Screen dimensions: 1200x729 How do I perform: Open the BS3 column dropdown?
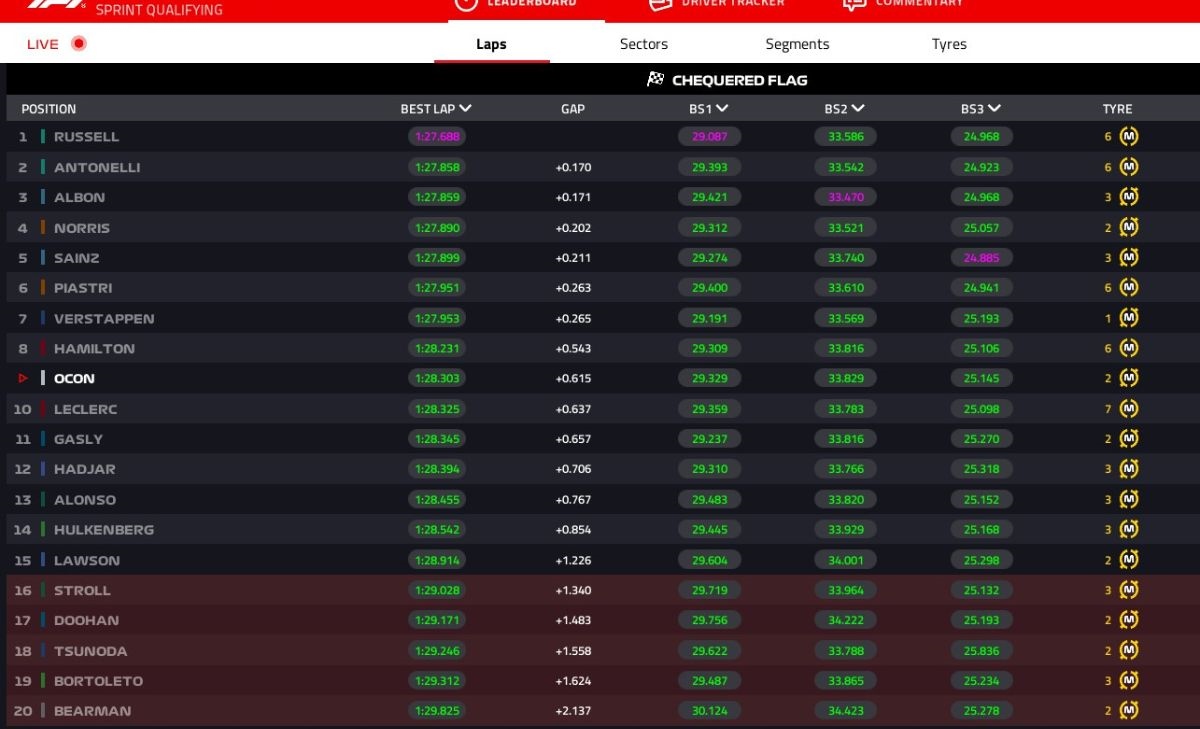[994, 109]
